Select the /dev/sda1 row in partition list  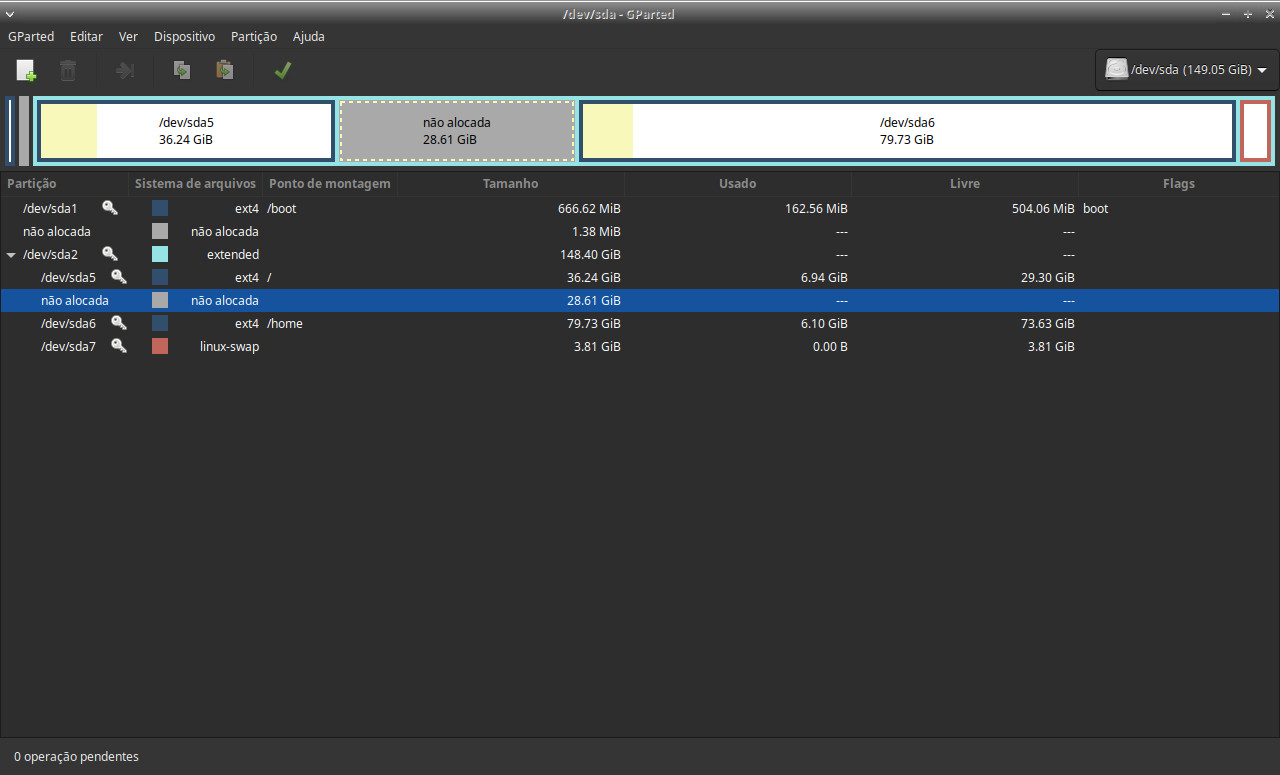pyautogui.click(x=640, y=208)
